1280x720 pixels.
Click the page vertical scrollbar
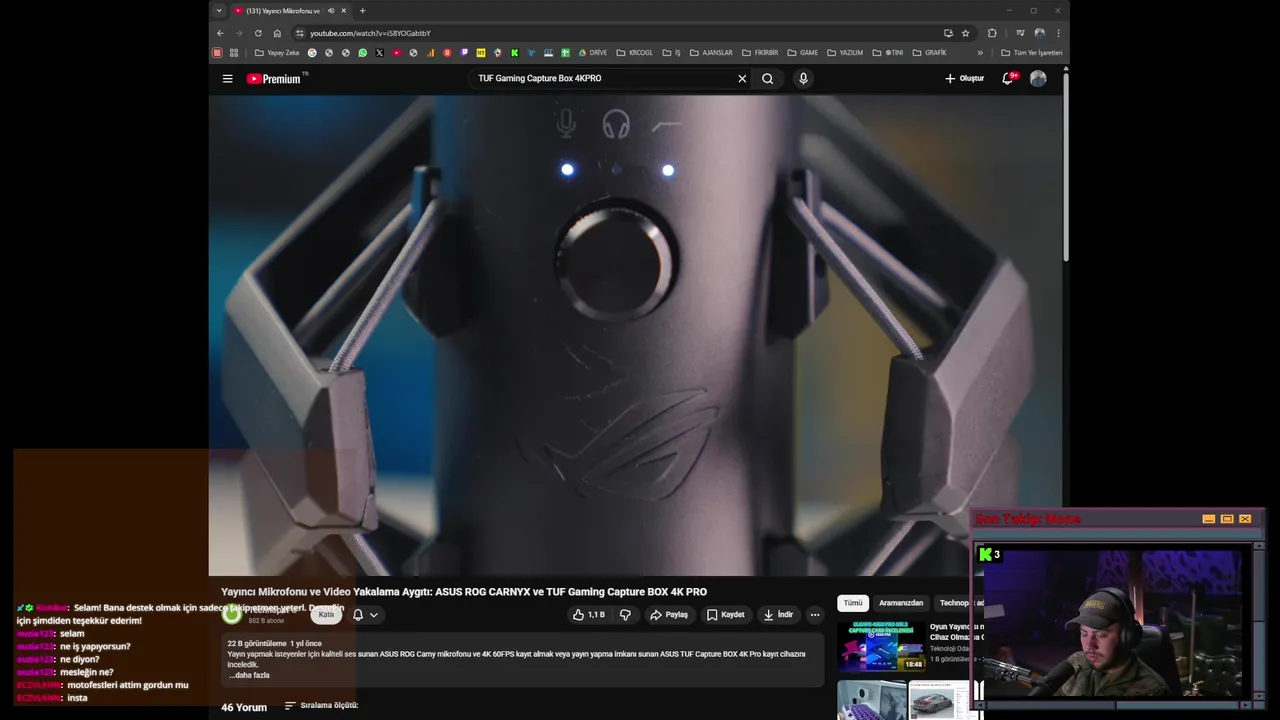click(x=1066, y=165)
